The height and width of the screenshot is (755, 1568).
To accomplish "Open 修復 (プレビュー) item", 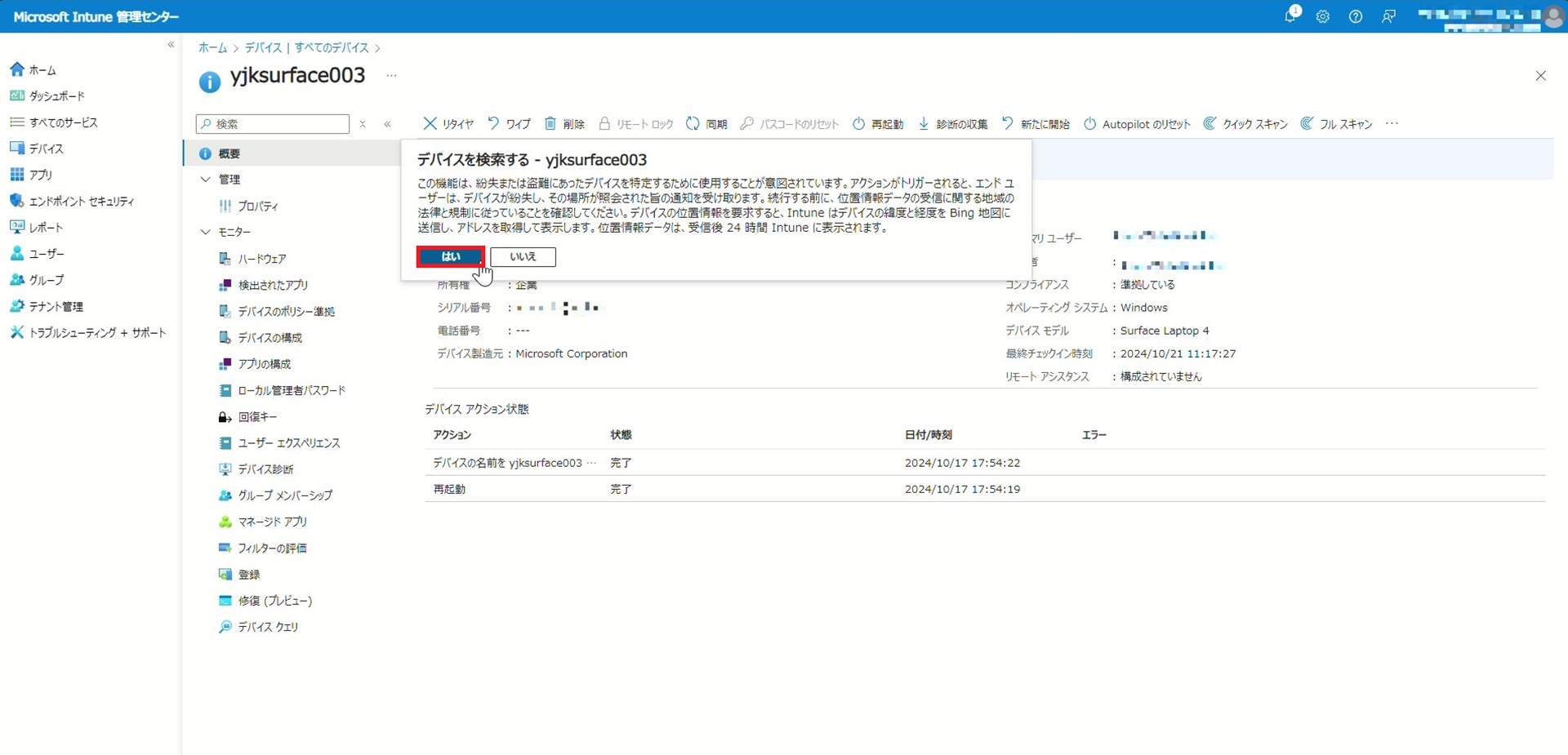I will click(265, 601).
